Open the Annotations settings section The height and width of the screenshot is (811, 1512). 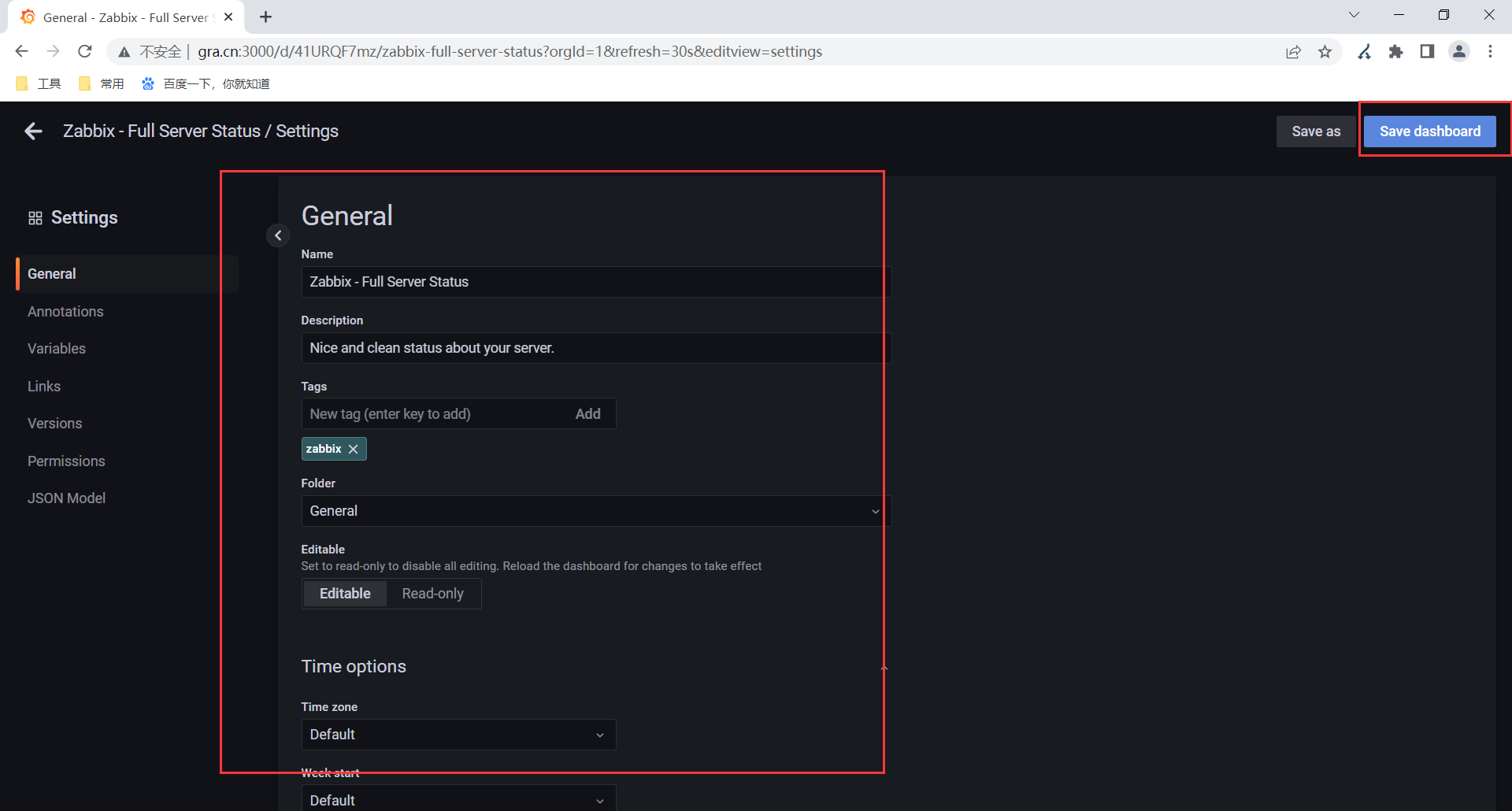(65, 312)
